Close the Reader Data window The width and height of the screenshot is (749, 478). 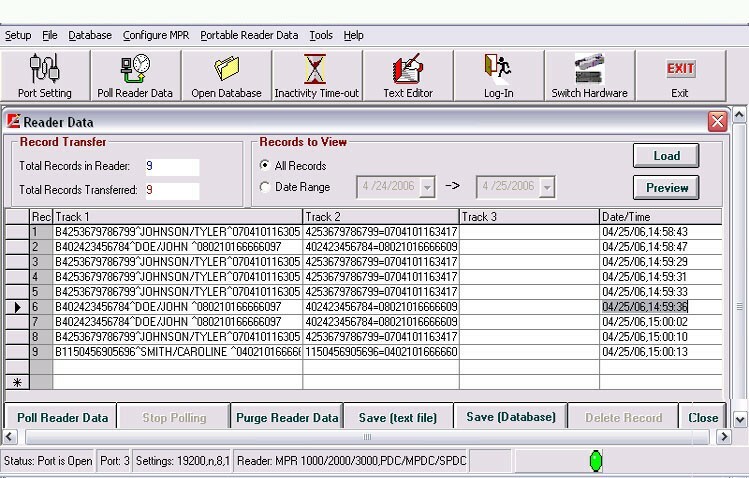717,121
